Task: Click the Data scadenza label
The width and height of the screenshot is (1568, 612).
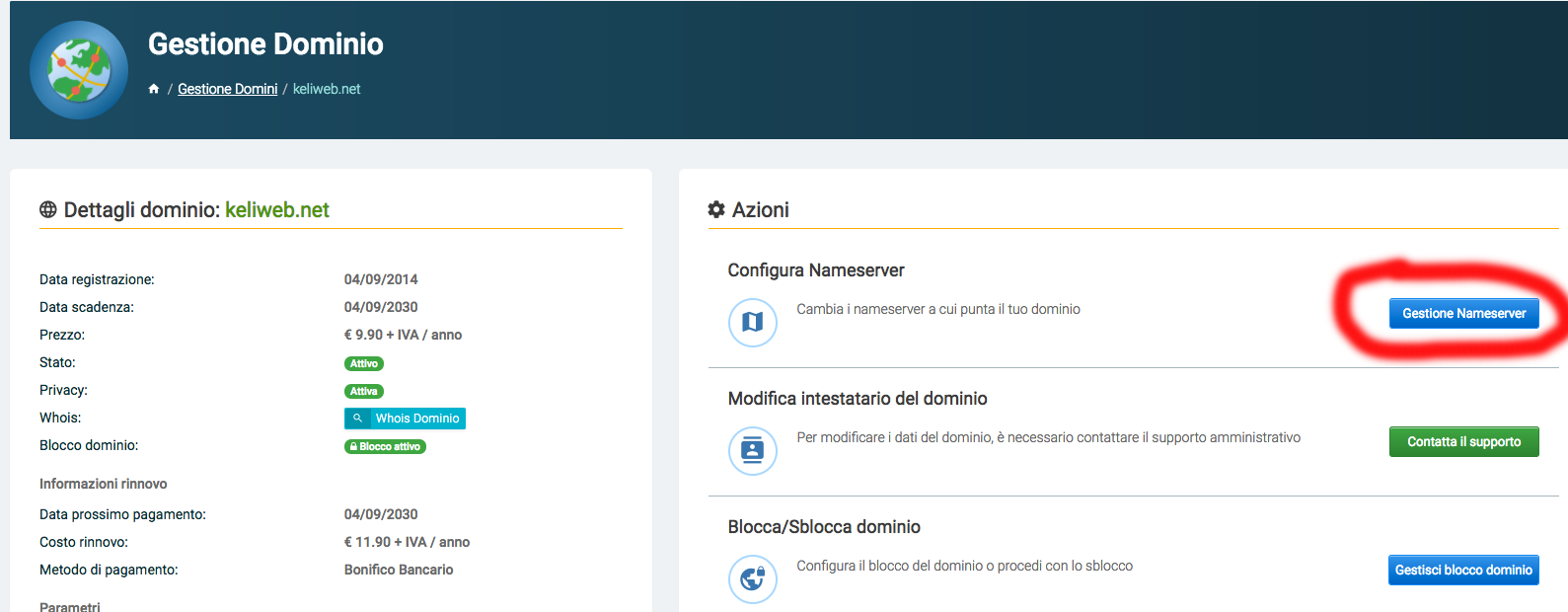Action: click(87, 307)
